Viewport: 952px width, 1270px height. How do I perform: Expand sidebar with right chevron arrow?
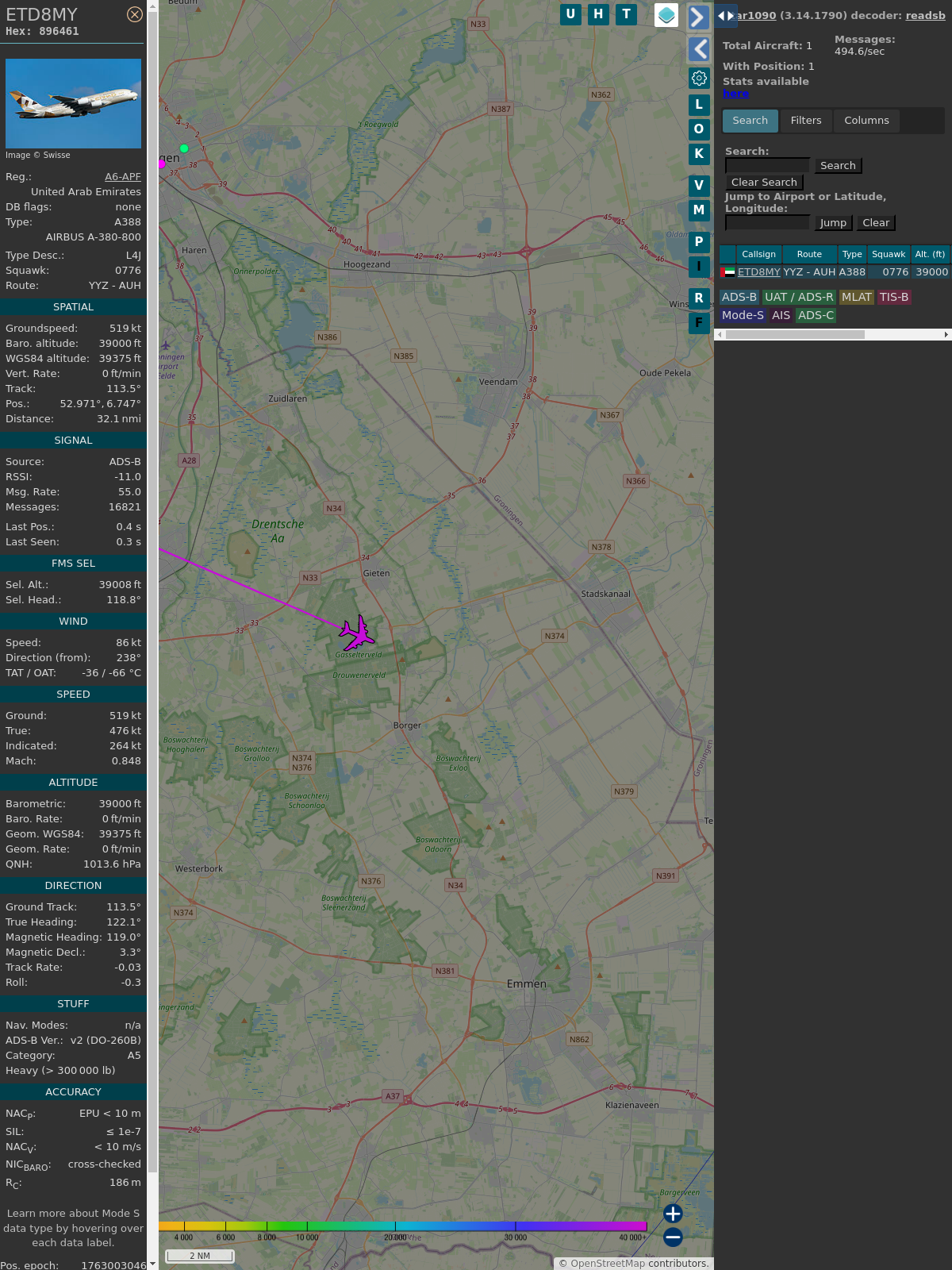coord(698,17)
